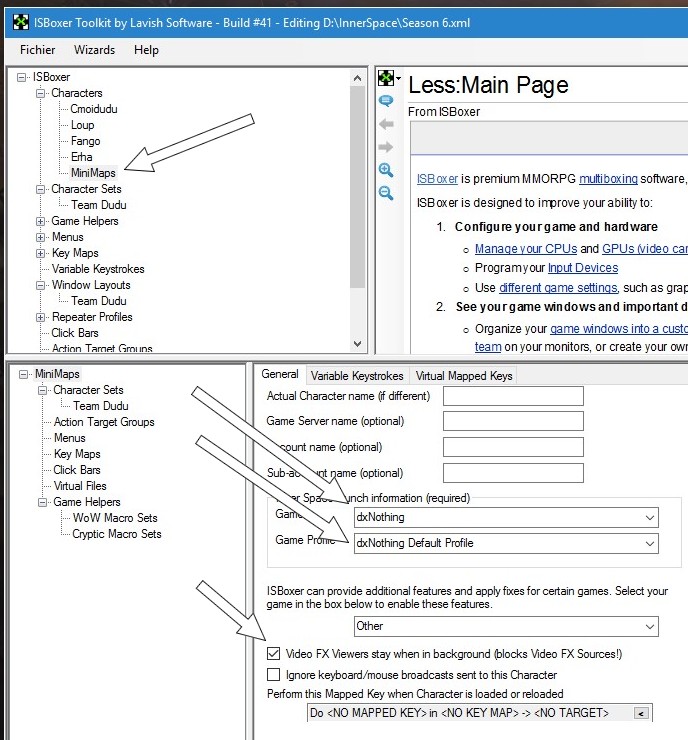This screenshot has width=688, height=740.
Task: Collapse the Characters tree node
Action: [41, 93]
